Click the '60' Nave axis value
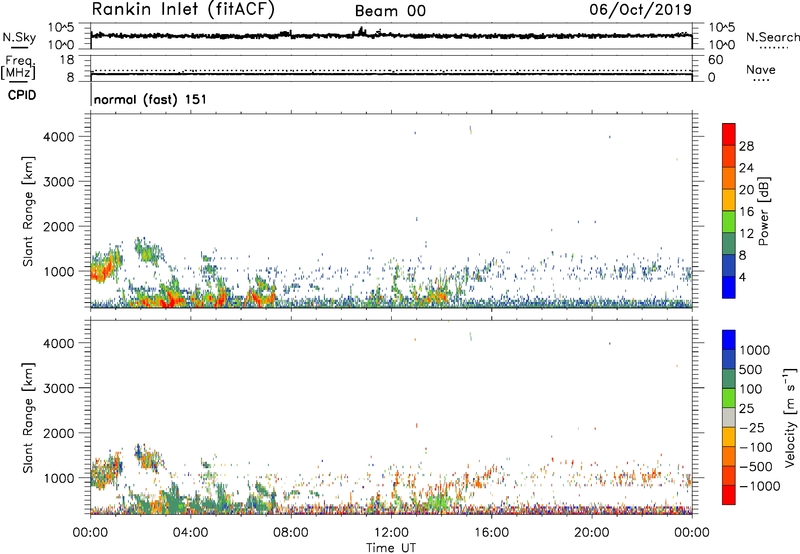This screenshot has height=554, width=800. [x=715, y=60]
